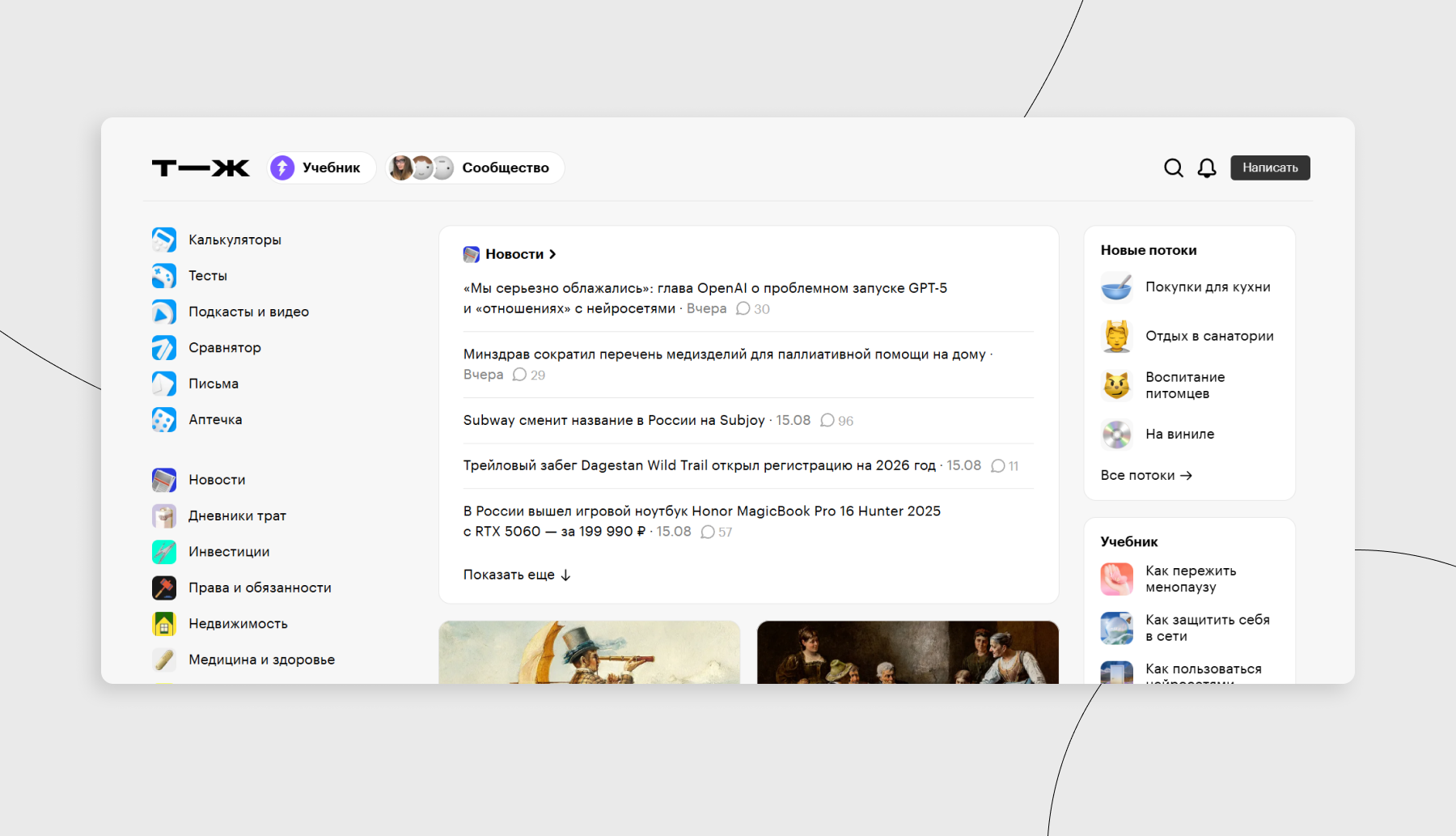Click comment count on Honor MagicBook news
Viewport: 1456px width, 836px height.
point(716,532)
